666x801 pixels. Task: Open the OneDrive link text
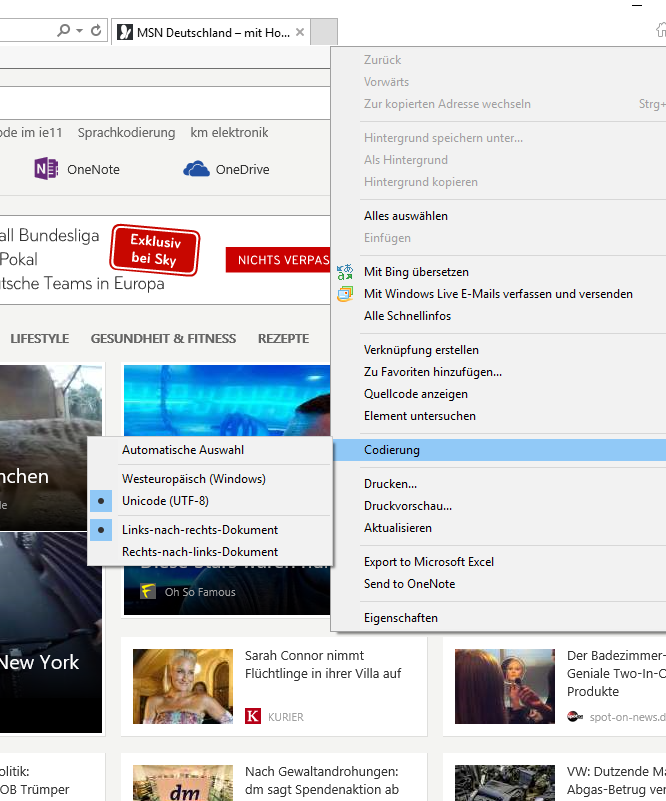(243, 170)
